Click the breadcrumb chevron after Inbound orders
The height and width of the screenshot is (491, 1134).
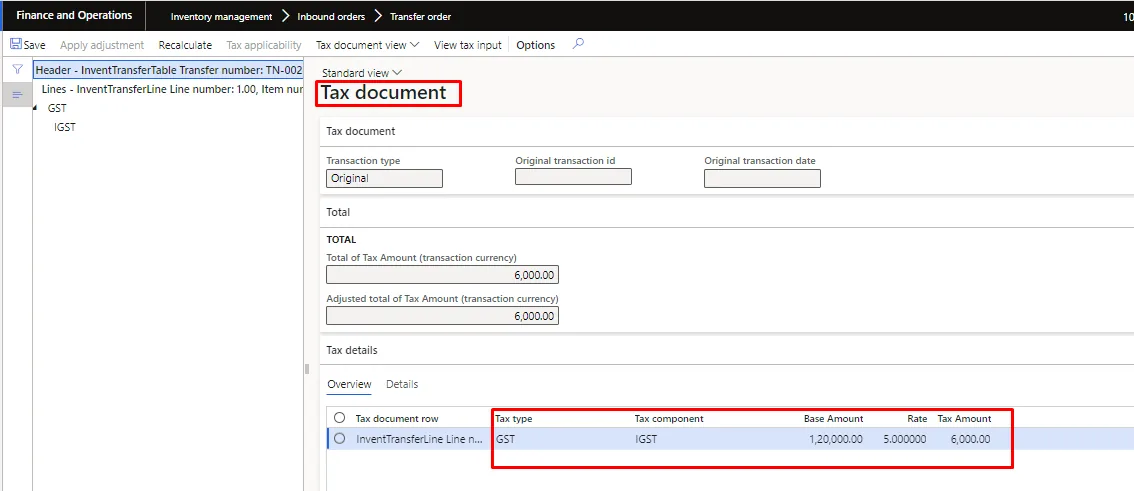point(378,16)
